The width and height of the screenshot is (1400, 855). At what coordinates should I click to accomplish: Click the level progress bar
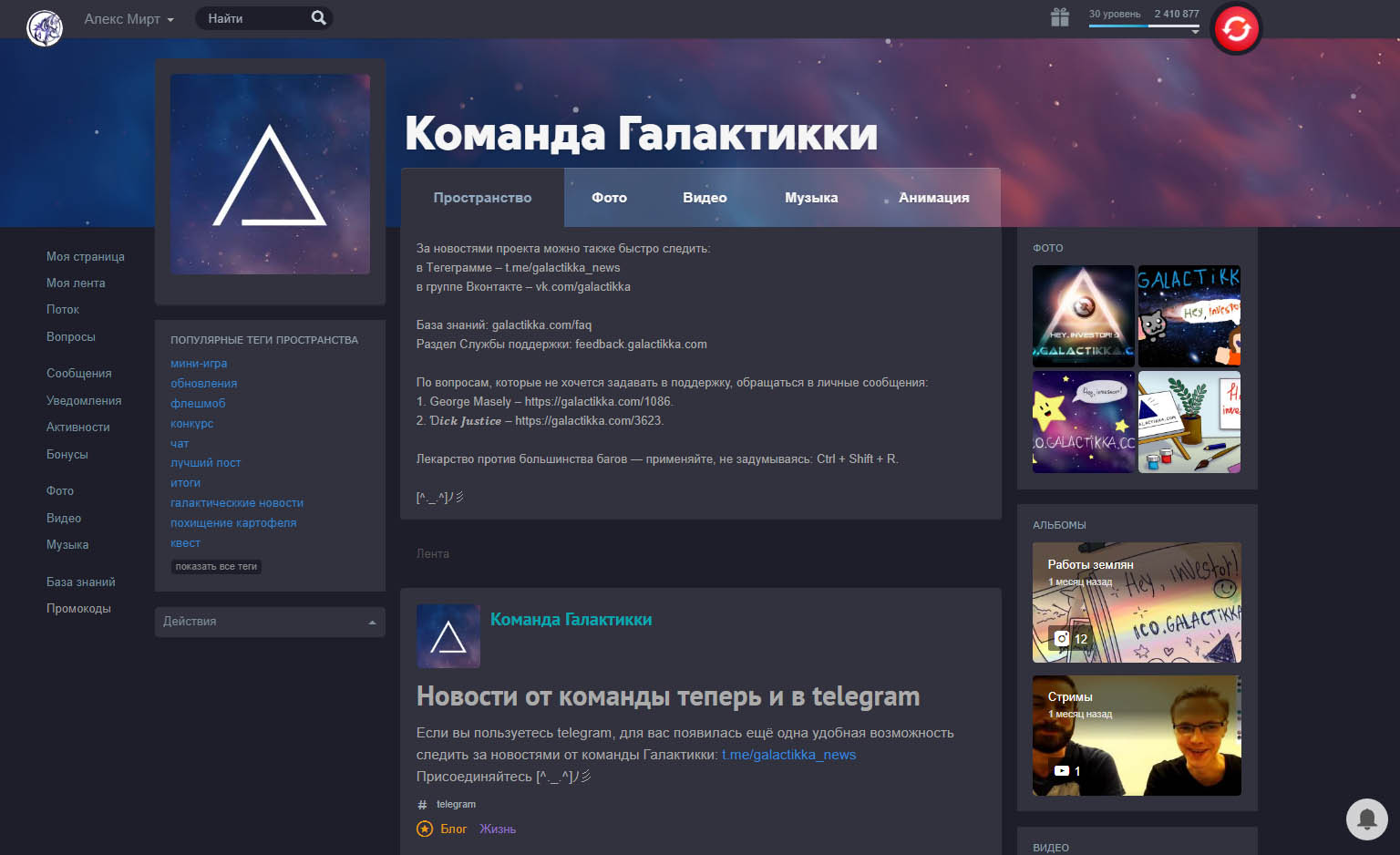1144,26
